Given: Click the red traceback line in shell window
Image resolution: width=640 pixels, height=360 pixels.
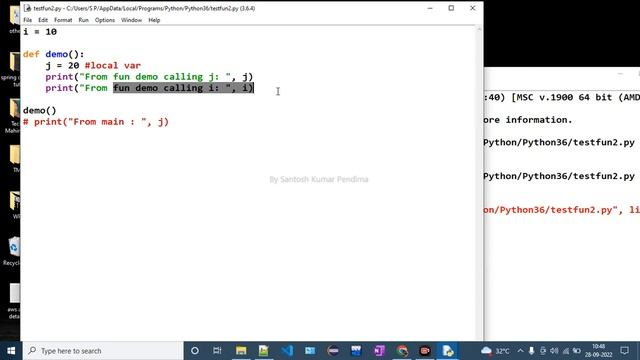Looking at the screenshot, I should pyautogui.click(x=562, y=210).
